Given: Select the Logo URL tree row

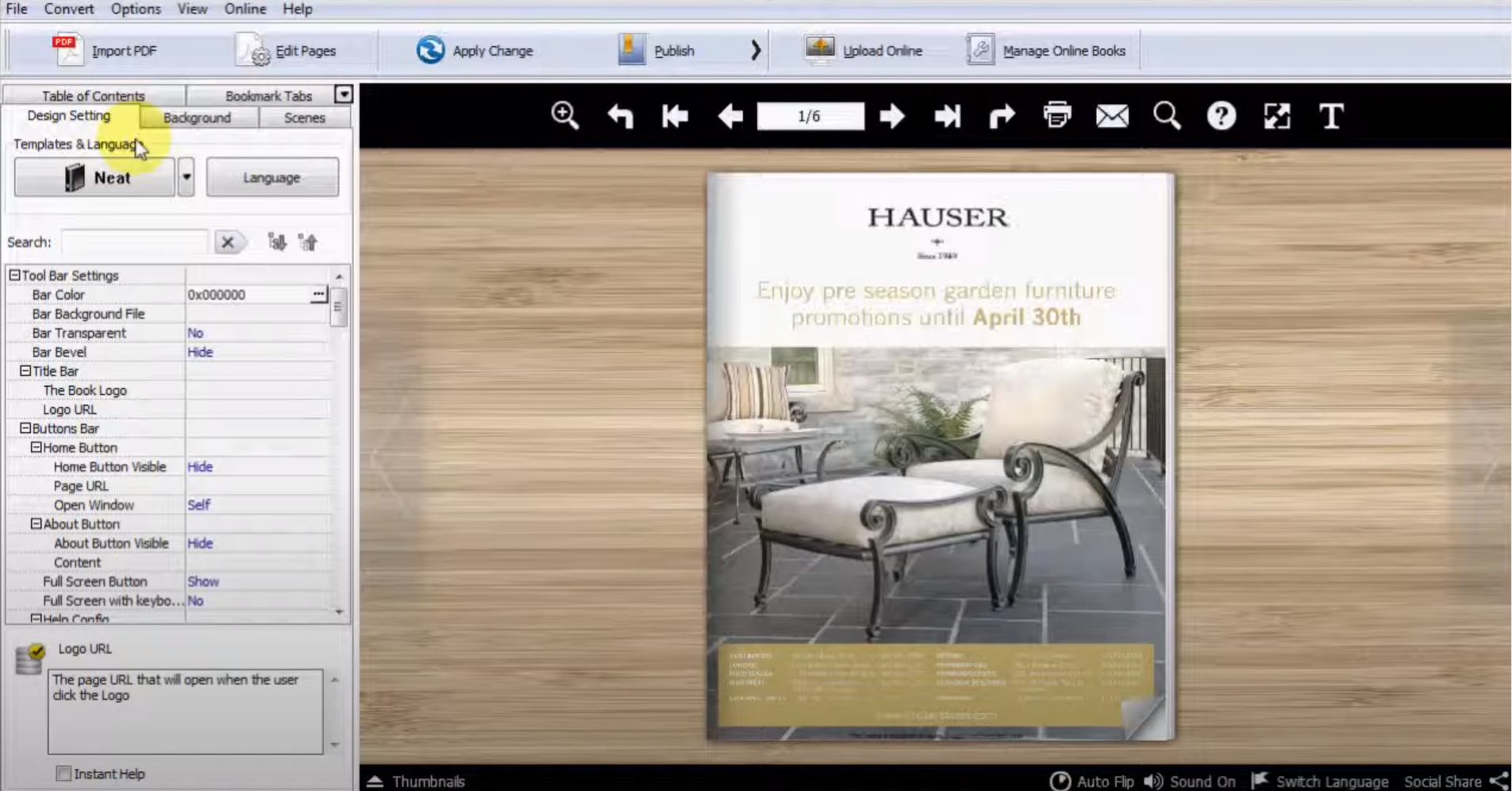Looking at the screenshot, I should tap(168, 410).
